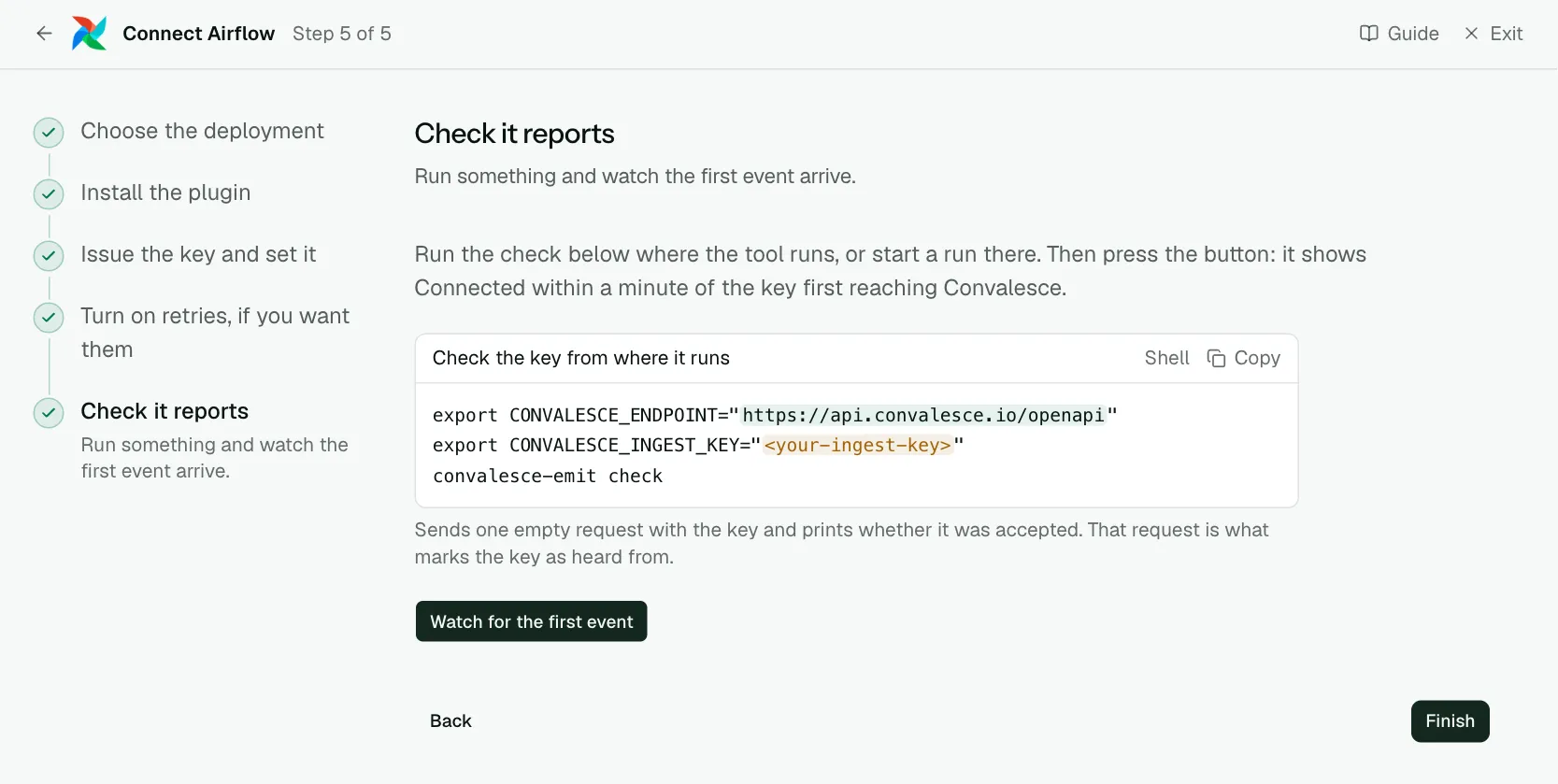Go to the Choose the deployment step
1558x784 pixels.
(x=202, y=131)
